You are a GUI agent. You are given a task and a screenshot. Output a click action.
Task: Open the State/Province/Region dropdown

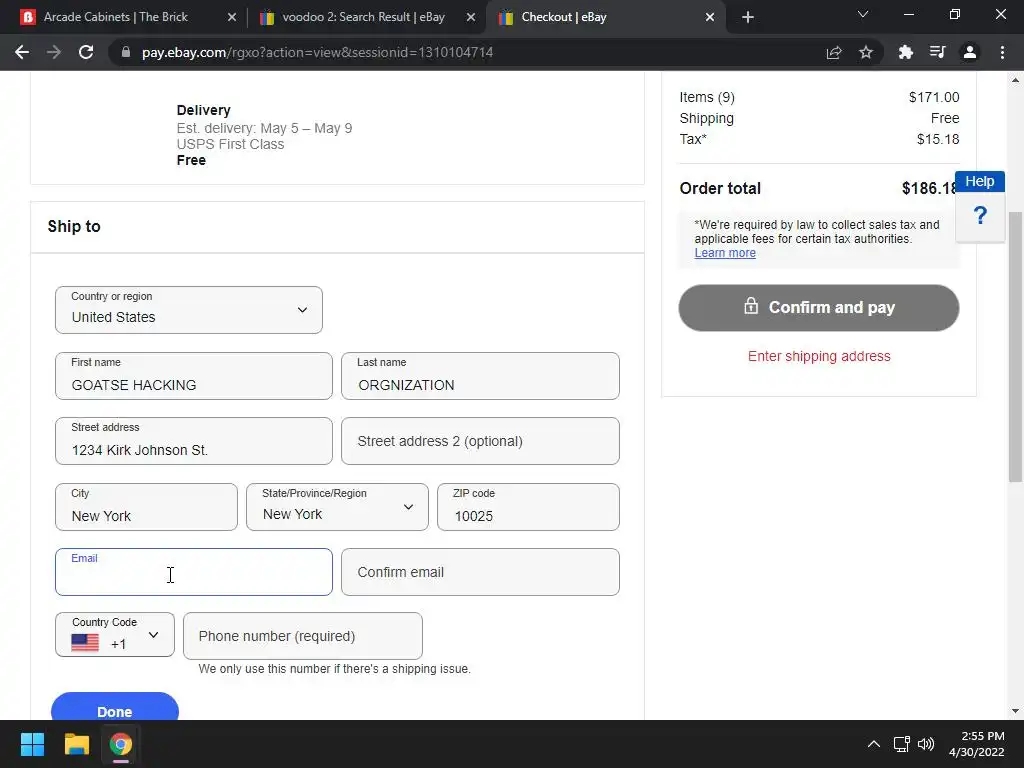point(337,507)
